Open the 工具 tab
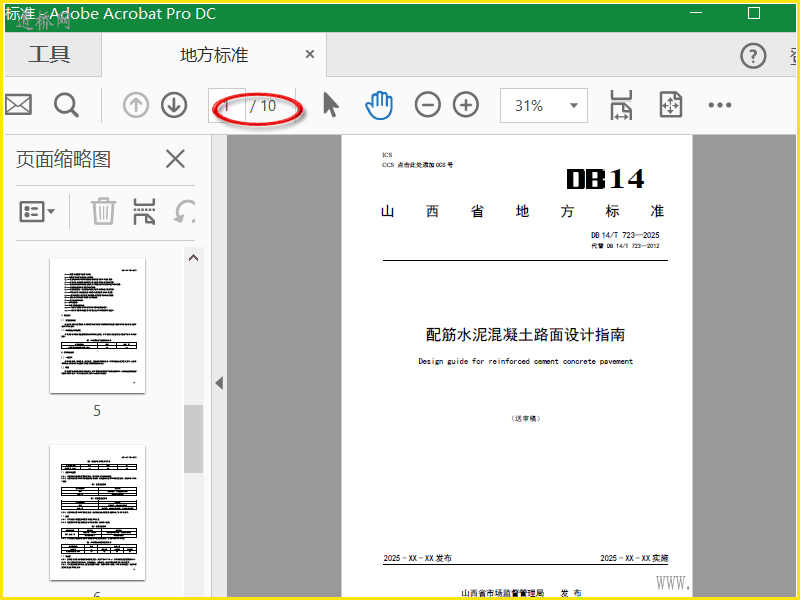The height and width of the screenshot is (600, 800). (x=49, y=54)
